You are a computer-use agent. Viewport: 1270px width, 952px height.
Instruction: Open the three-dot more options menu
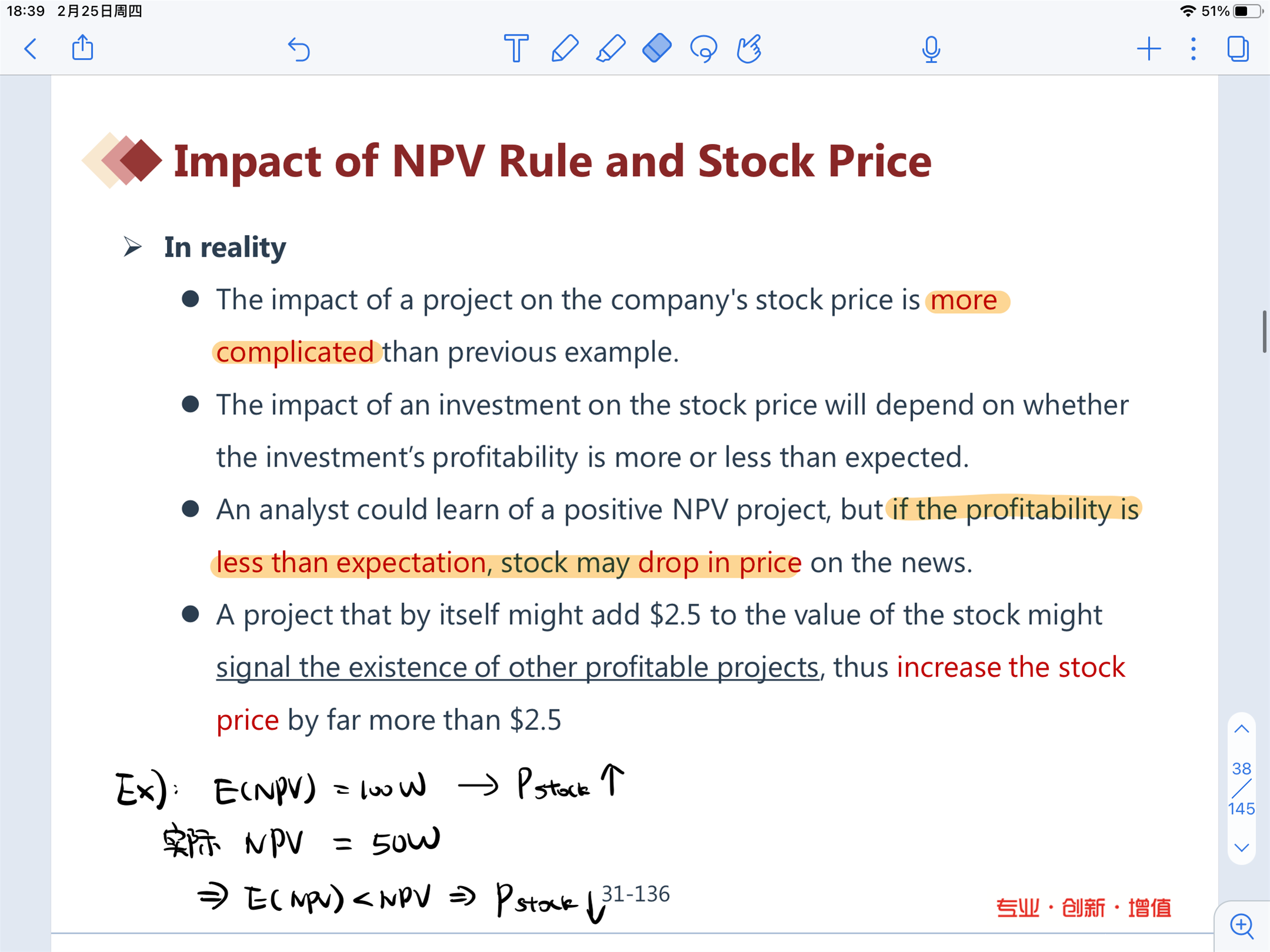pyautogui.click(x=1194, y=49)
